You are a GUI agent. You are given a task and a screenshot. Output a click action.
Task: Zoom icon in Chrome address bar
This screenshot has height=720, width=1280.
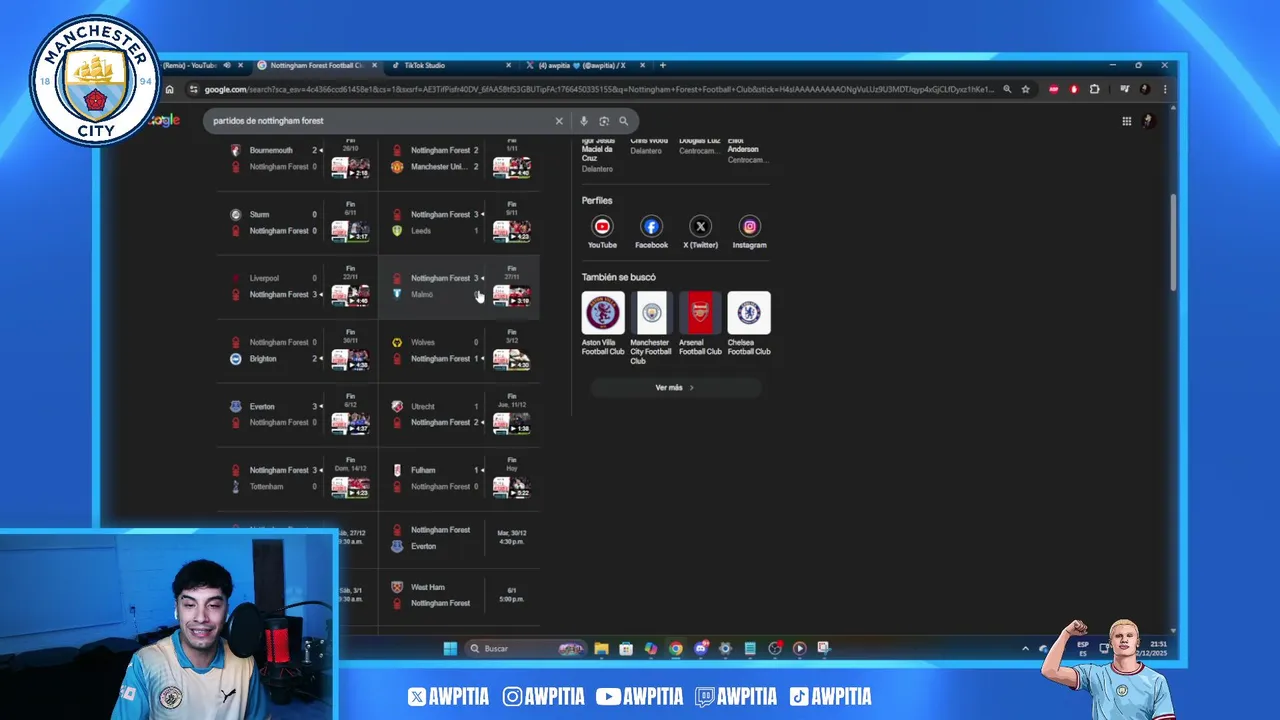click(1007, 89)
